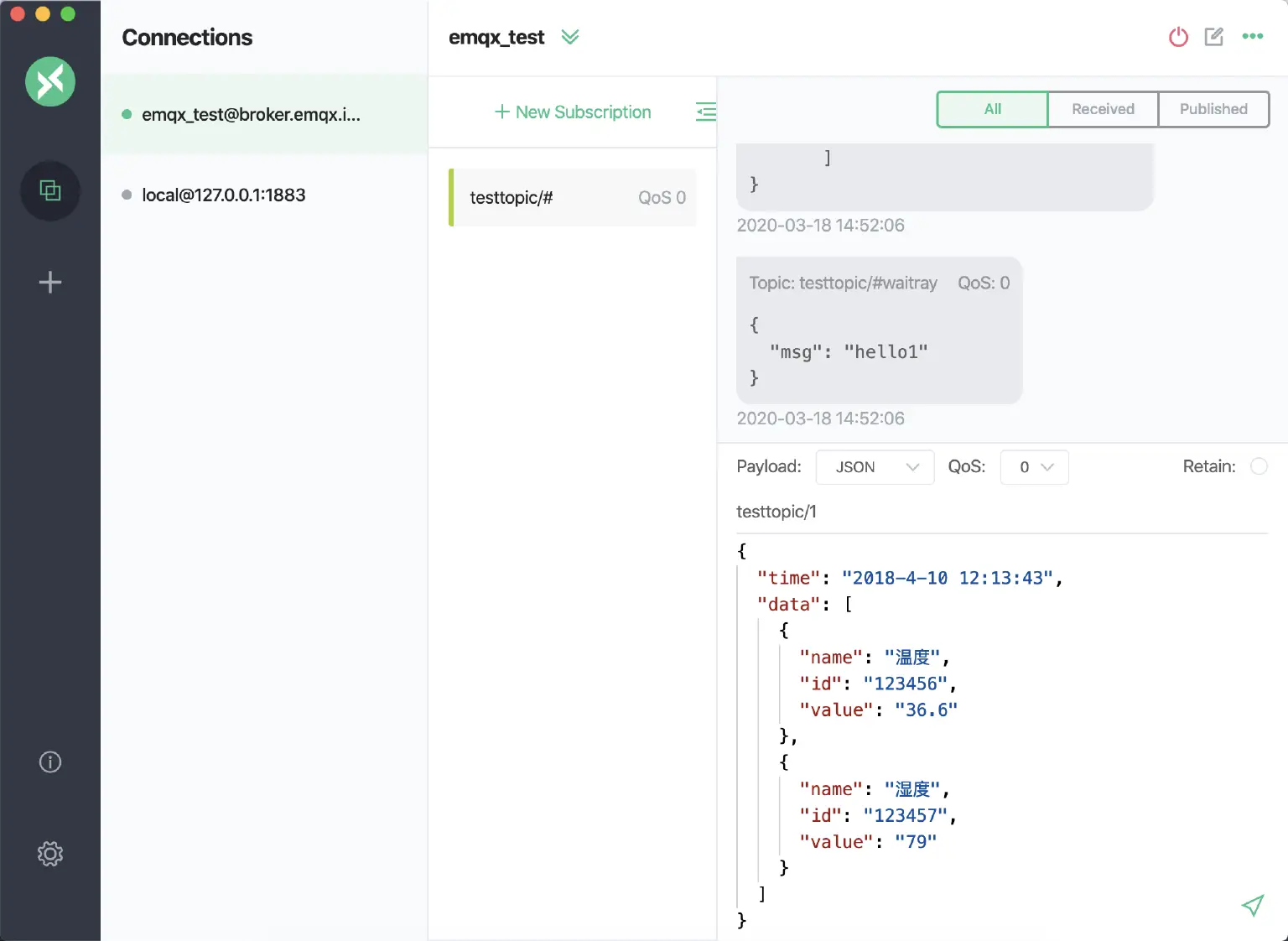Image resolution: width=1288 pixels, height=941 pixels.
Task: Disconnect using the power icon
Action: pos(1178,37)
